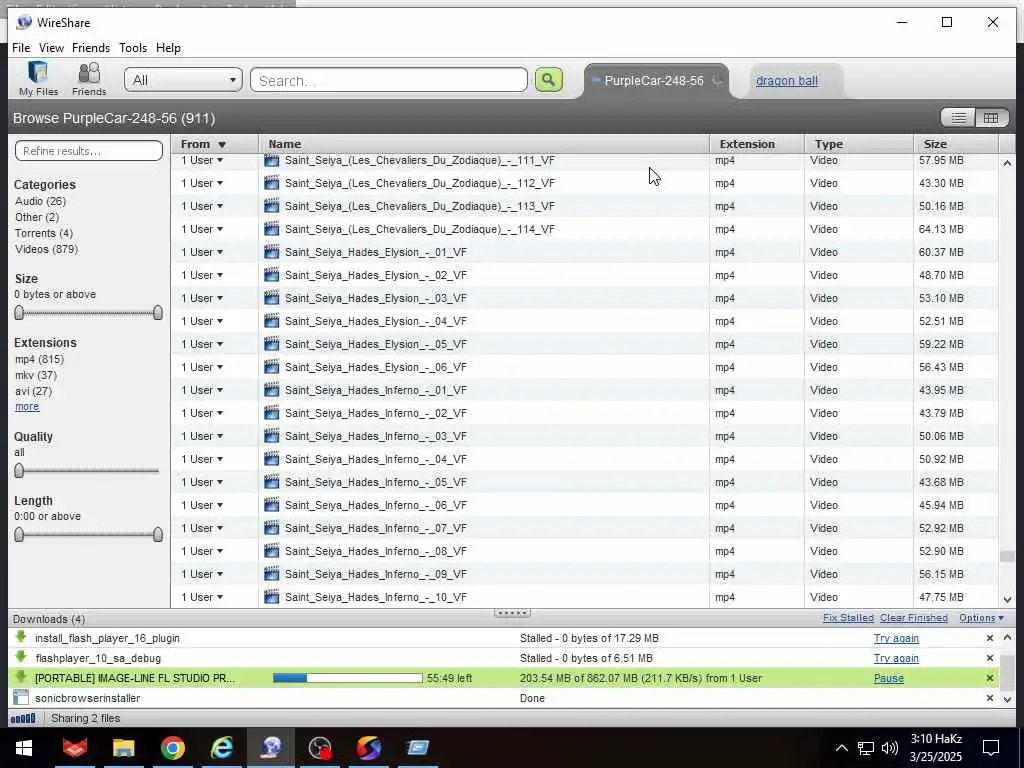The width and height of the screenshot is (1024, 768).
Task: Click Clear Finished link
Action: (913, 618)
